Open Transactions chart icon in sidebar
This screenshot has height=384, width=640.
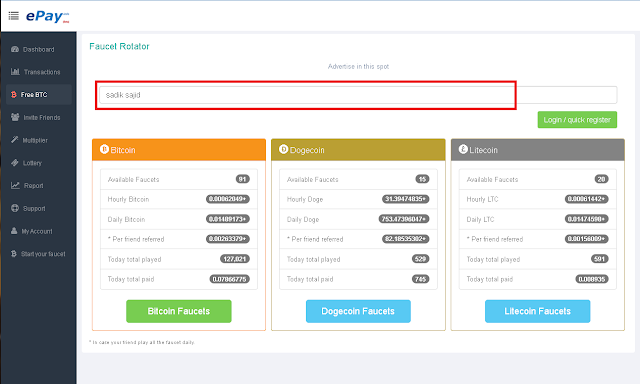tap(15, 72)
